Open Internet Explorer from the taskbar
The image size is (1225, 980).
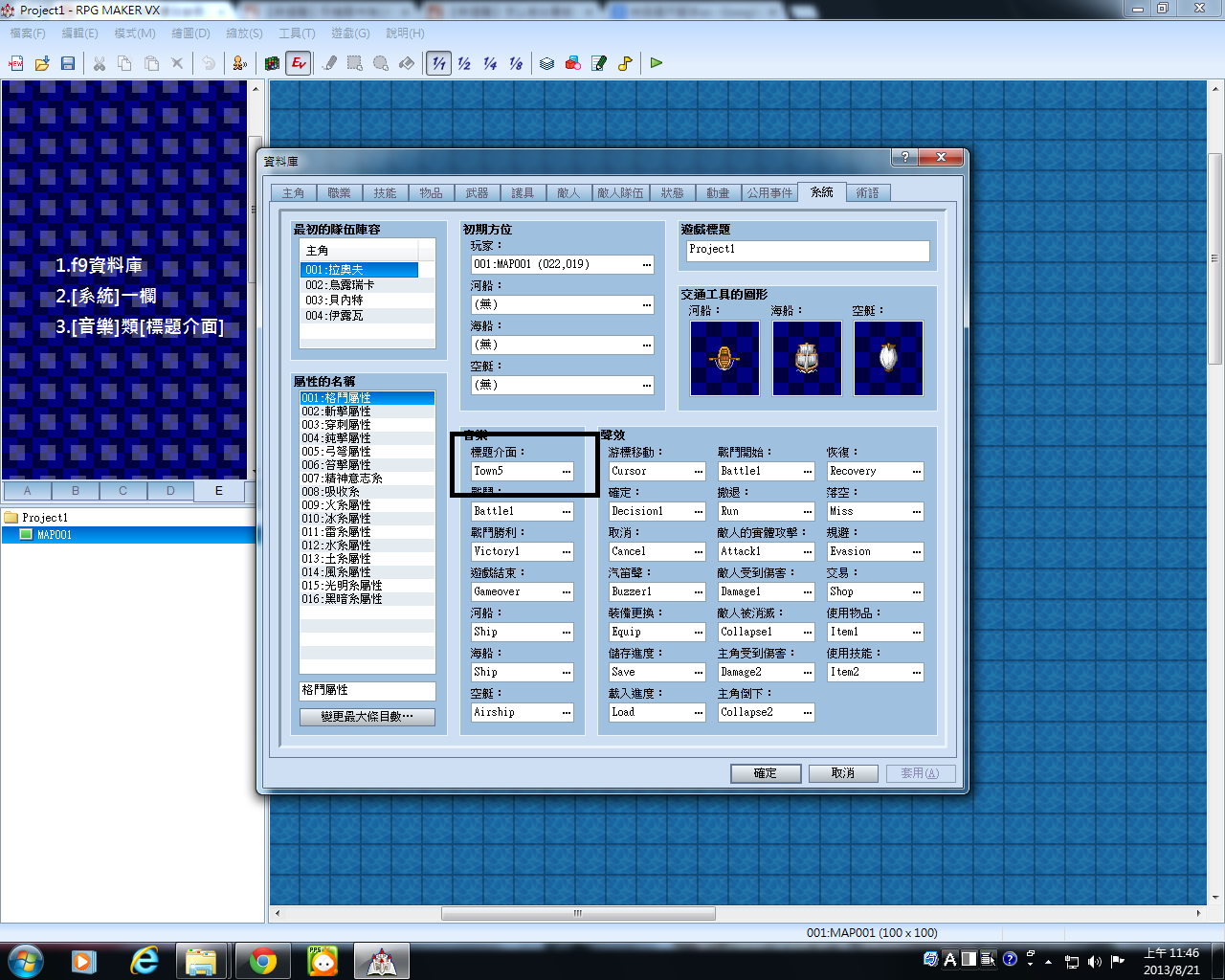145,961
